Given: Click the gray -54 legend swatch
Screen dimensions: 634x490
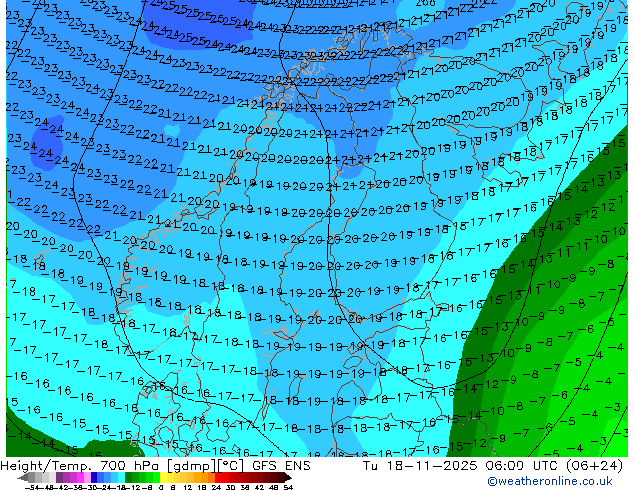Looking at the screenshot, I should [x=32, y=477].
